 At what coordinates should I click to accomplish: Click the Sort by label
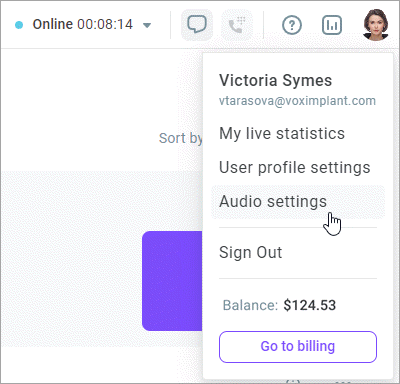[x=180, y=138]
